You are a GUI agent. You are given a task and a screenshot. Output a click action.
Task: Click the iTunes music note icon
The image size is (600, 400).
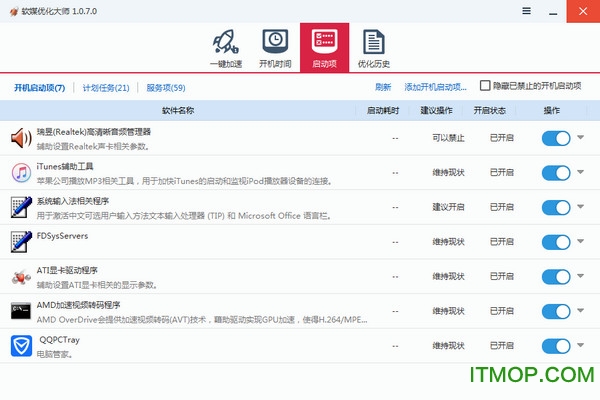(21, 173)
